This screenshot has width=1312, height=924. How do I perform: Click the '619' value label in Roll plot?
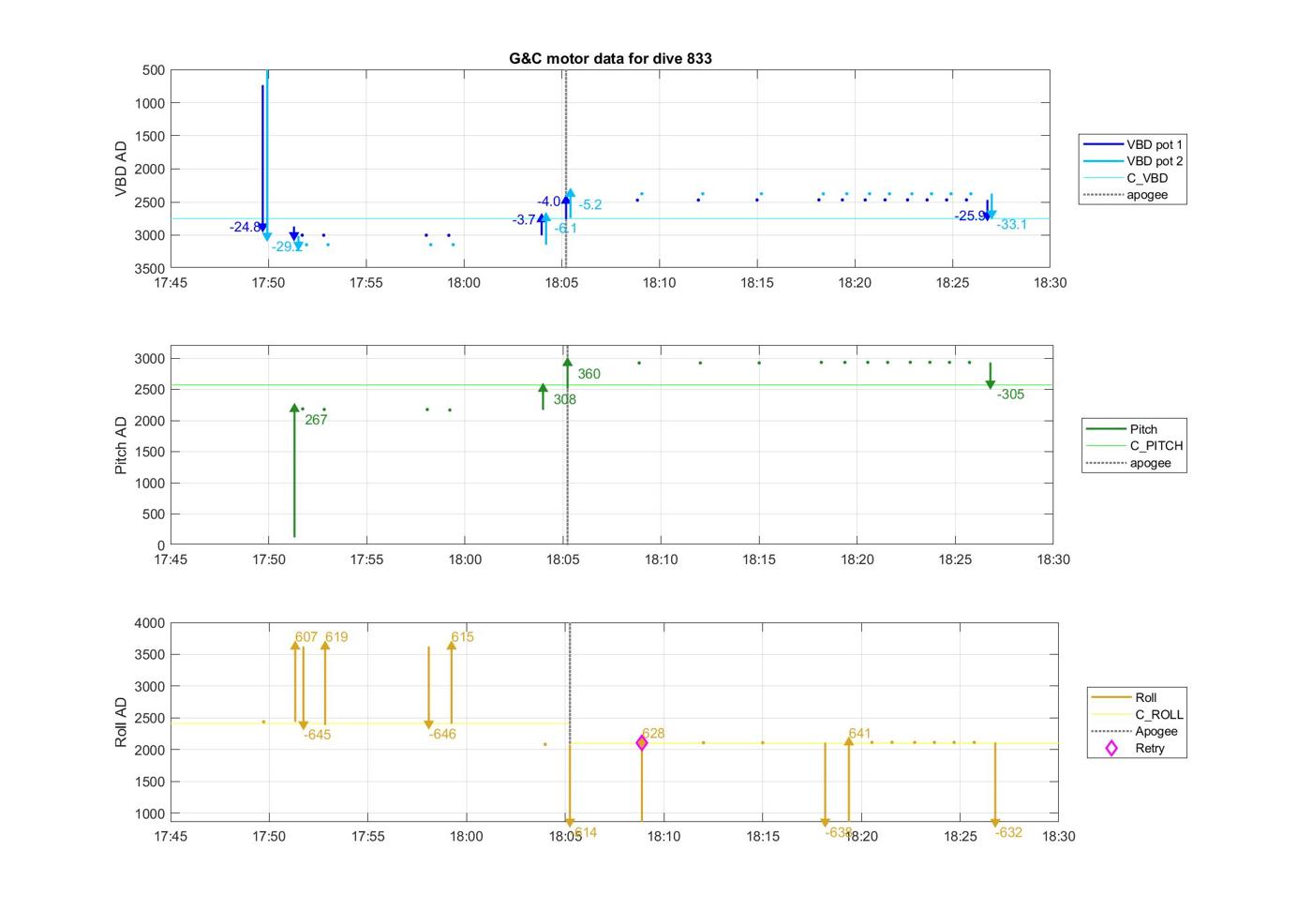336,636
